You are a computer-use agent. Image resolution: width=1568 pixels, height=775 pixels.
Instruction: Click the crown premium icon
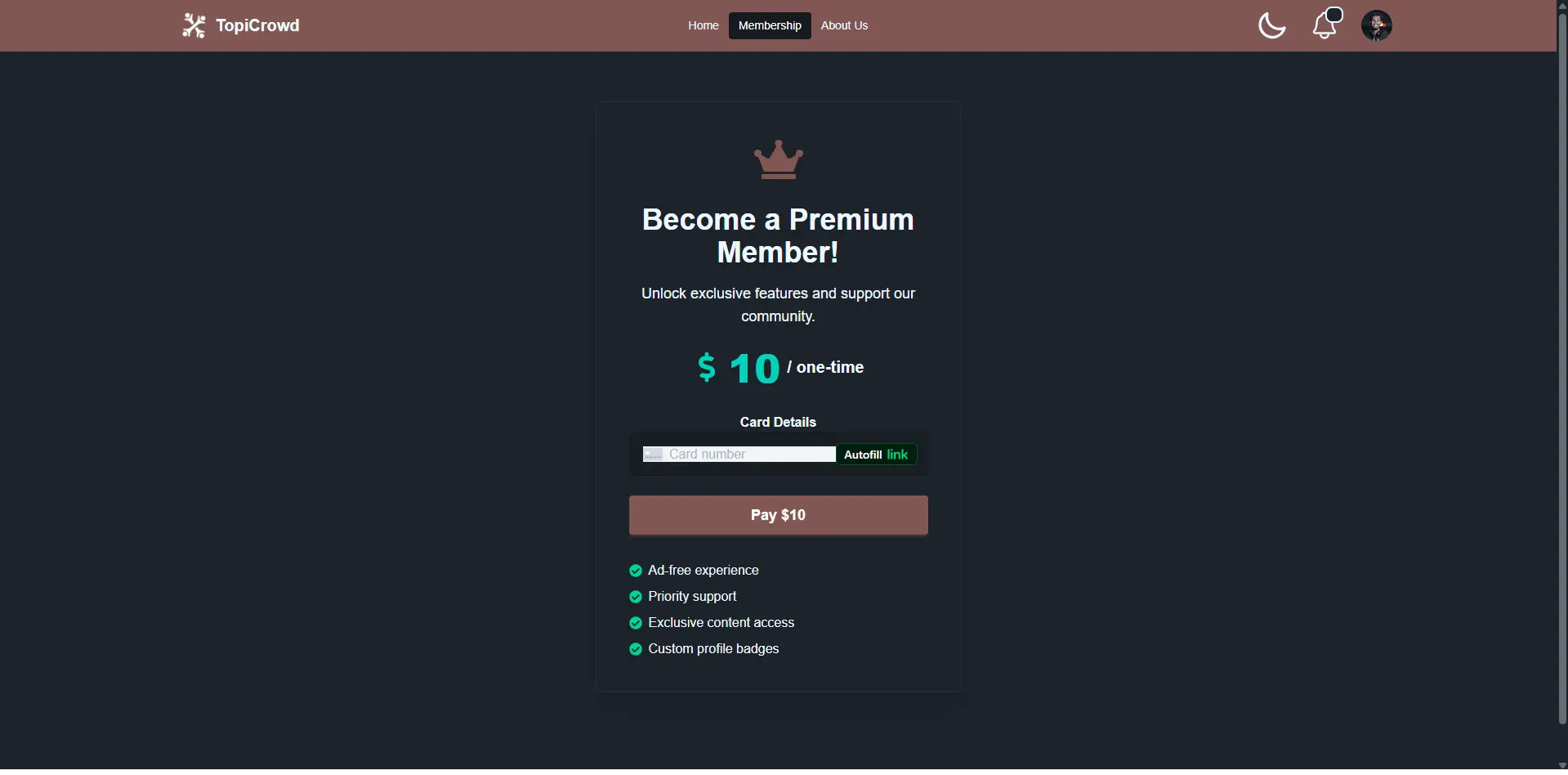click(x=777, y=159)
